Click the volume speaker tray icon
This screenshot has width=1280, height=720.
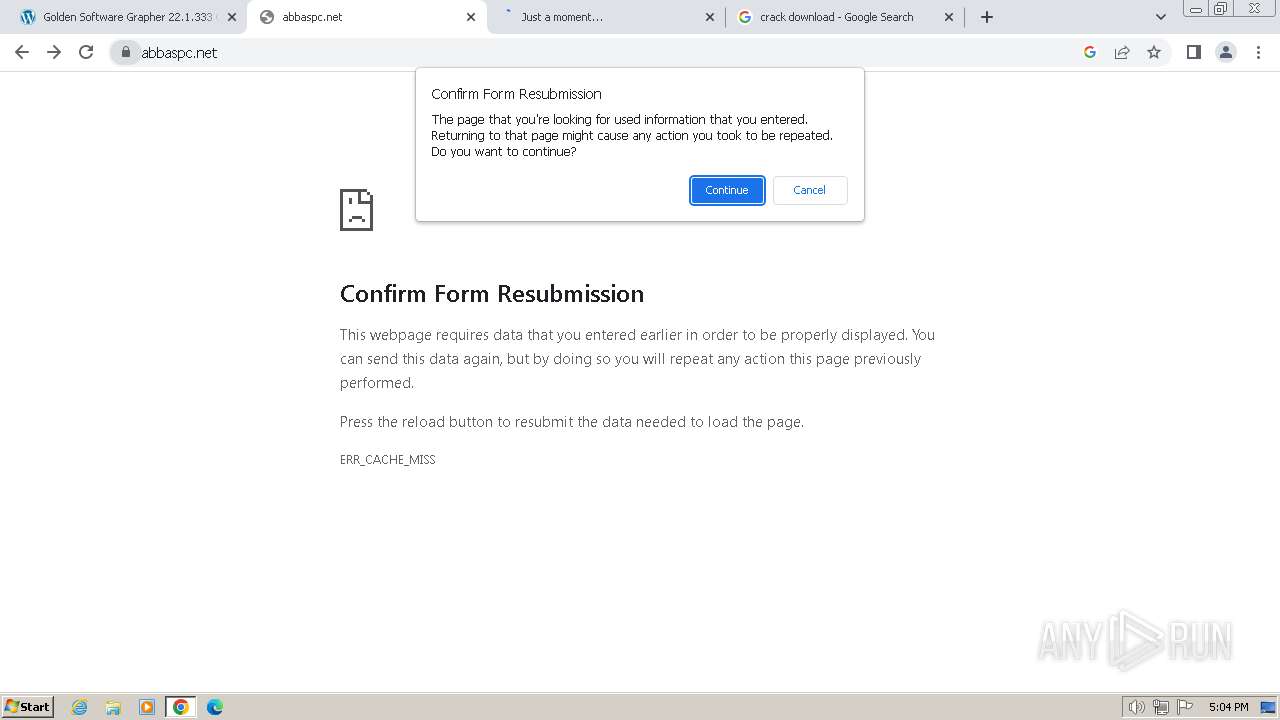[1136, 707]
